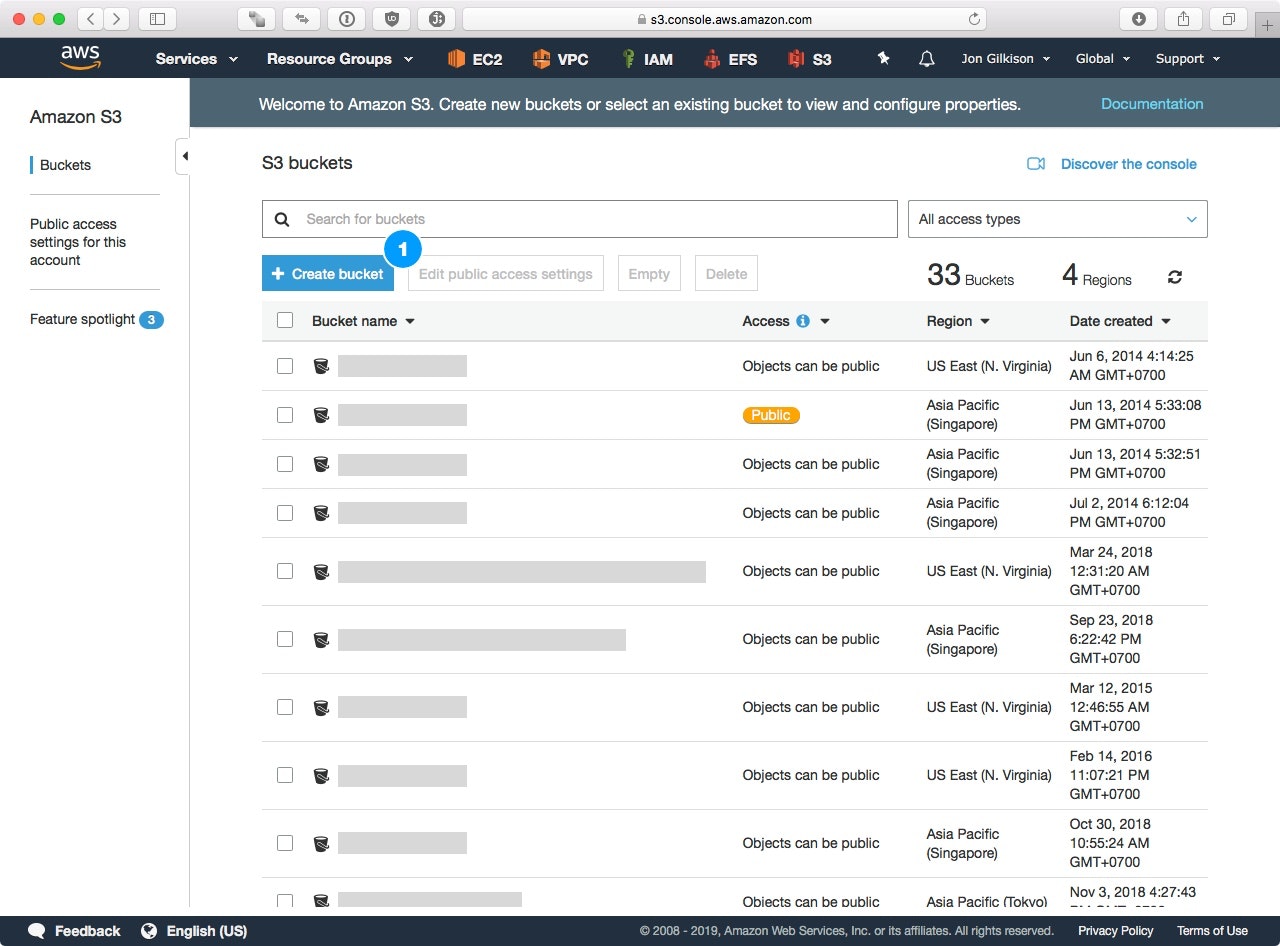Expand the Services menu
This screenshot has height=946, width=1280.
click(x=197, y=59)
